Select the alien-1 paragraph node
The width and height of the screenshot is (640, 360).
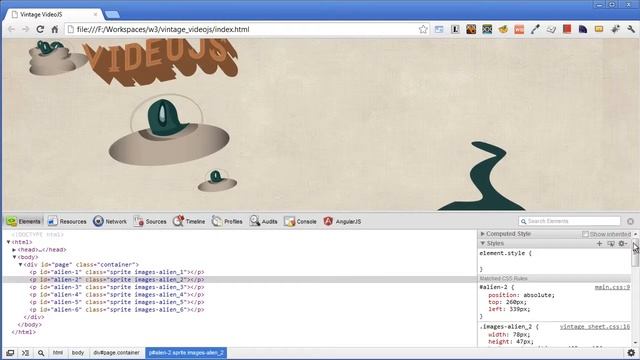tap(117, 272)
